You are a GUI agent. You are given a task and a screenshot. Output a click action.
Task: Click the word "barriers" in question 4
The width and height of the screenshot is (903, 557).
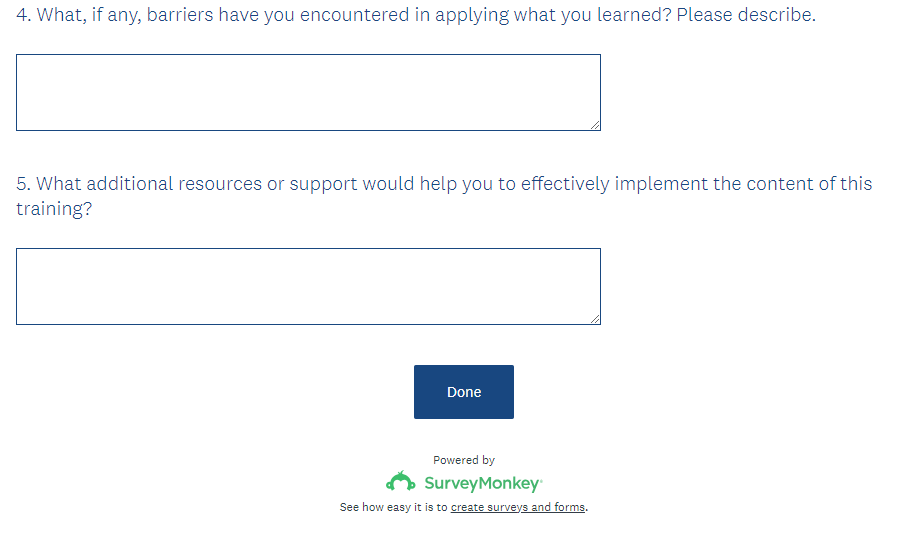tap(182, 16)
